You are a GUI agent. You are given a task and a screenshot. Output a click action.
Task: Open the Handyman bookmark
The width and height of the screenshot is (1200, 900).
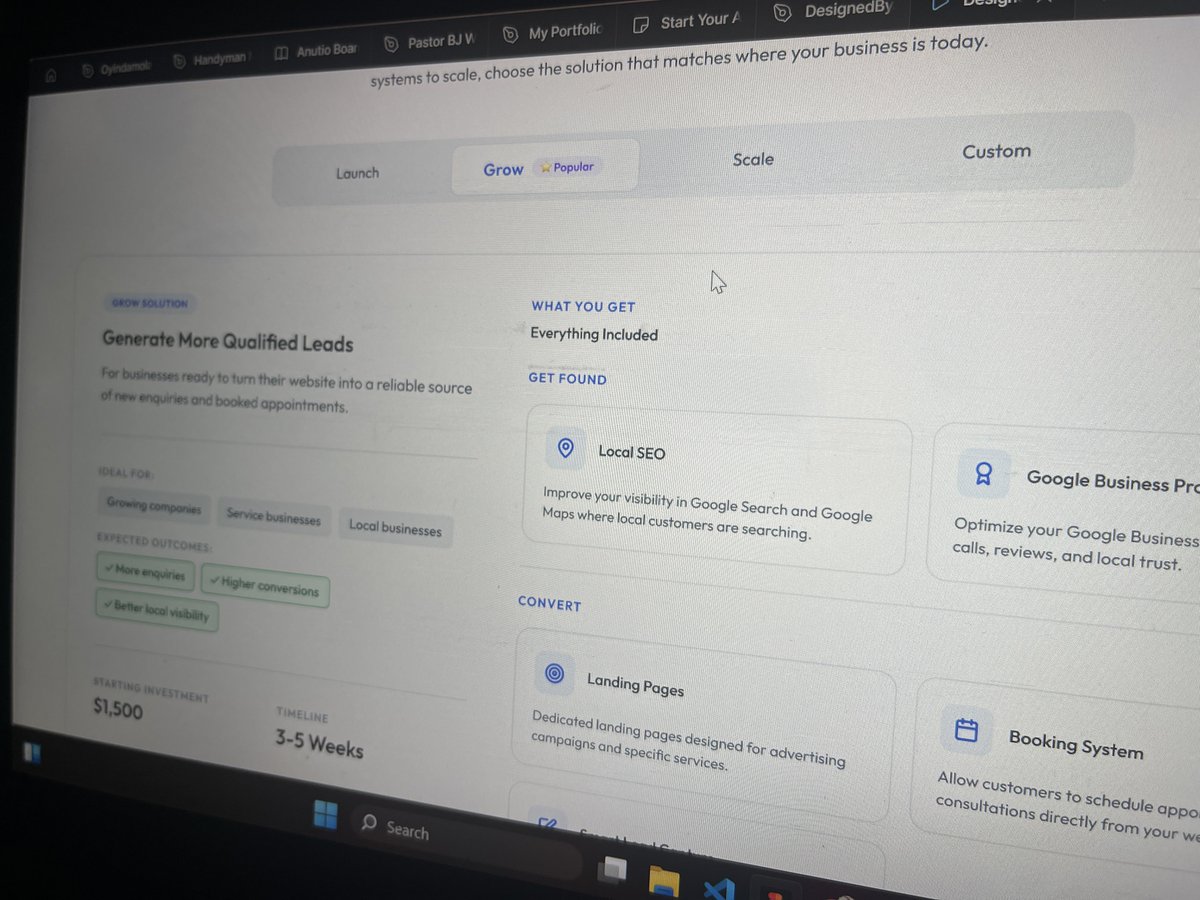[212, 60]
